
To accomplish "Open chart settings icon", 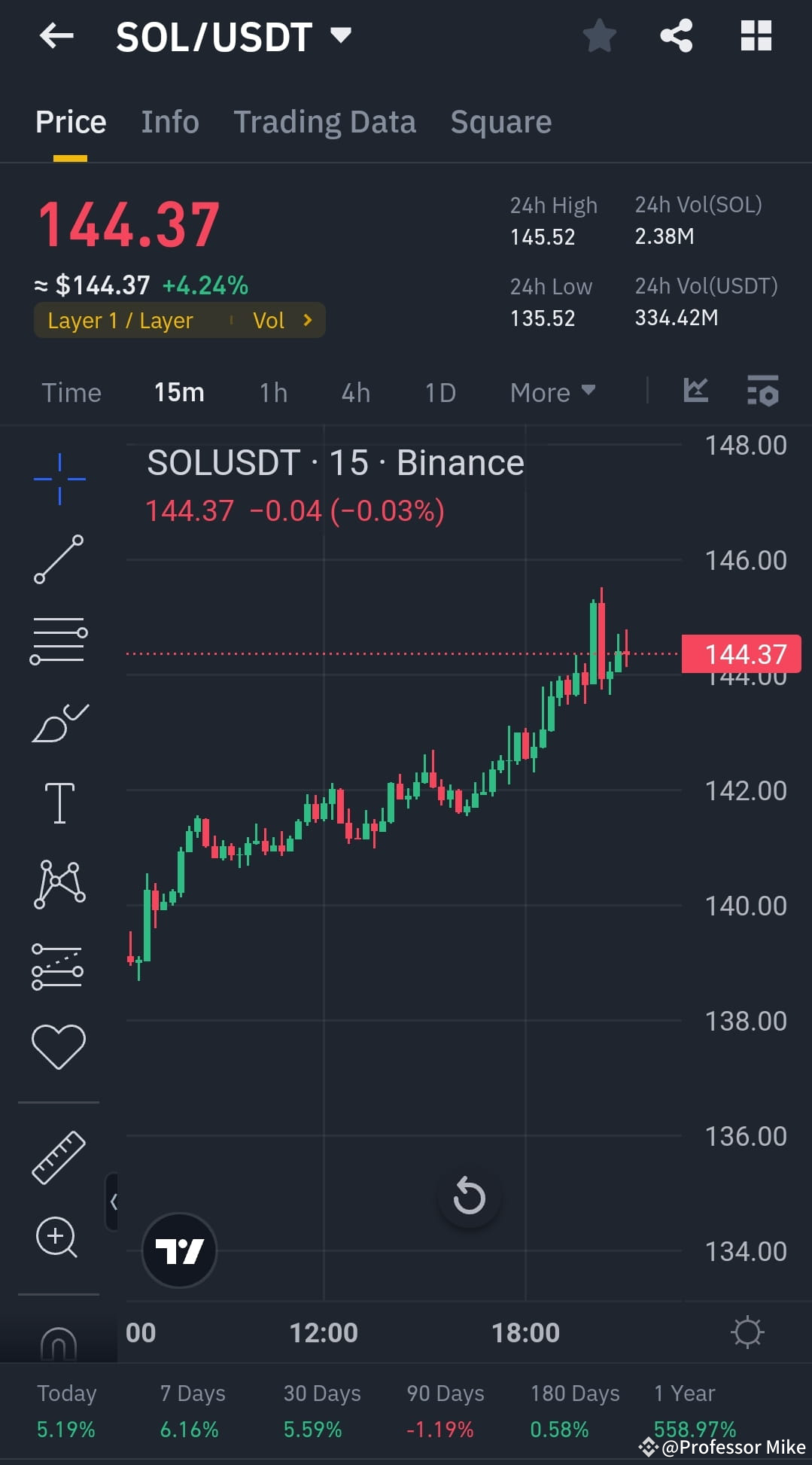I will coord(762,390).
